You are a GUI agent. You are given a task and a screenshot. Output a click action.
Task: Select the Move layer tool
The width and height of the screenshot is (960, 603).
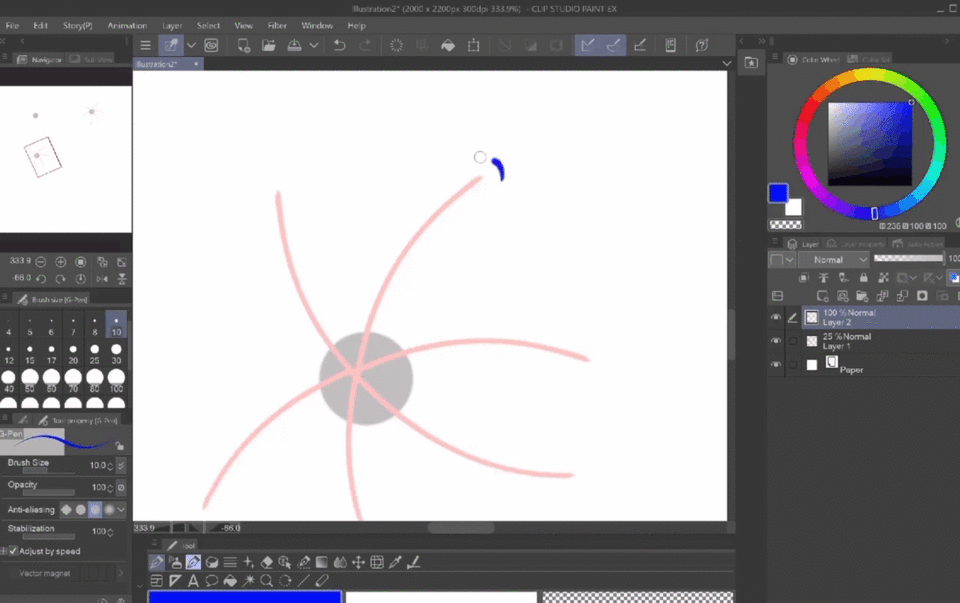click(358, 562)
